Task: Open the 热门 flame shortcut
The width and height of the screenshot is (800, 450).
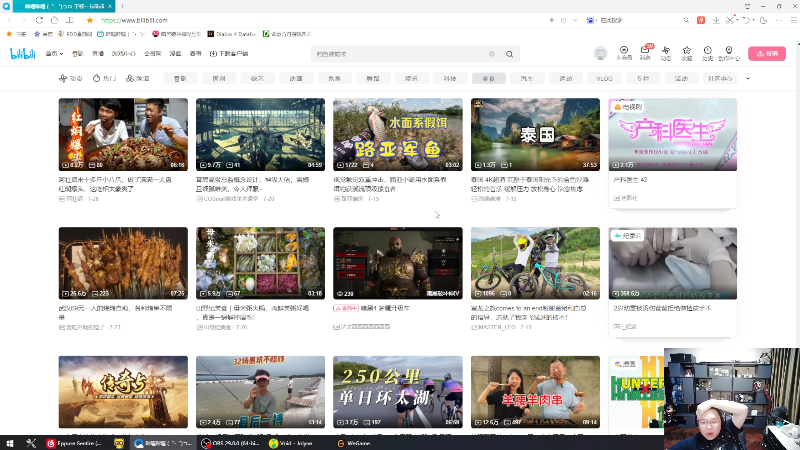Action: pyautogui.click(x=105, y=79)
